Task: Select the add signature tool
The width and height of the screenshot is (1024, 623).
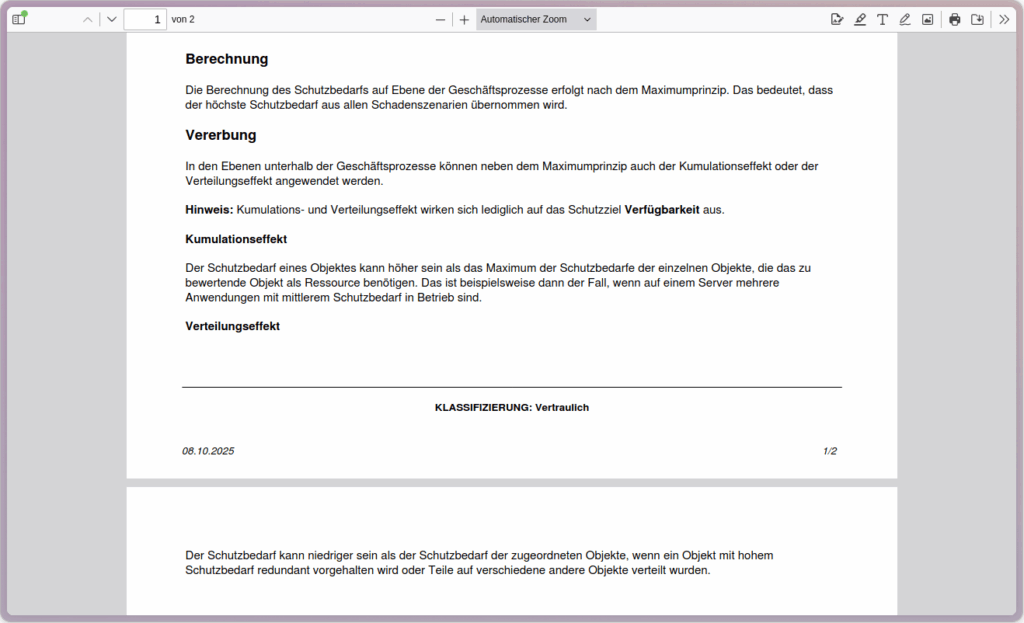Action: point(837,19)
